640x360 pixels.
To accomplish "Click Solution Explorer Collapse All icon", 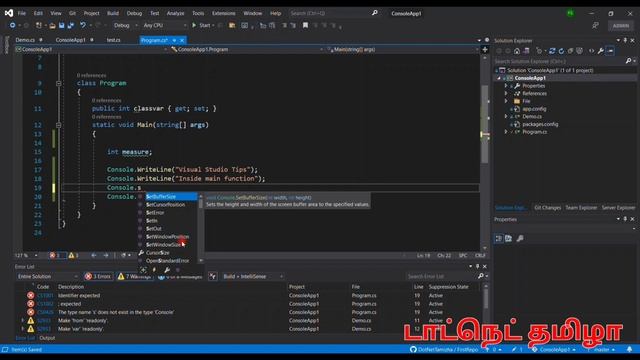I will click(x=570, y=51).
